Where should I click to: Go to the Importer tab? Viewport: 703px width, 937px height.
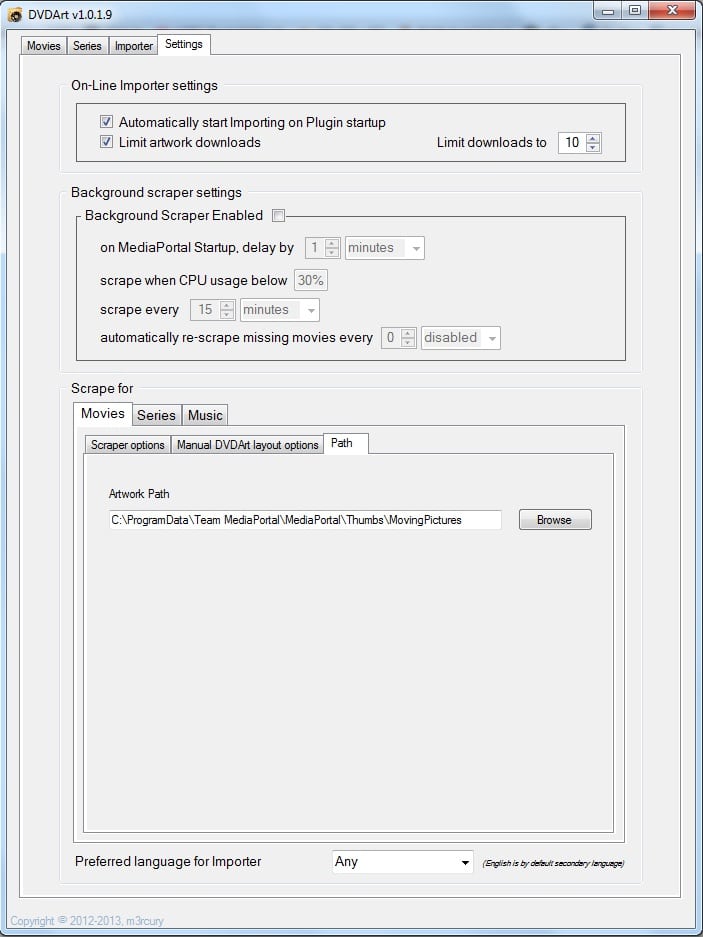[133, 46]
